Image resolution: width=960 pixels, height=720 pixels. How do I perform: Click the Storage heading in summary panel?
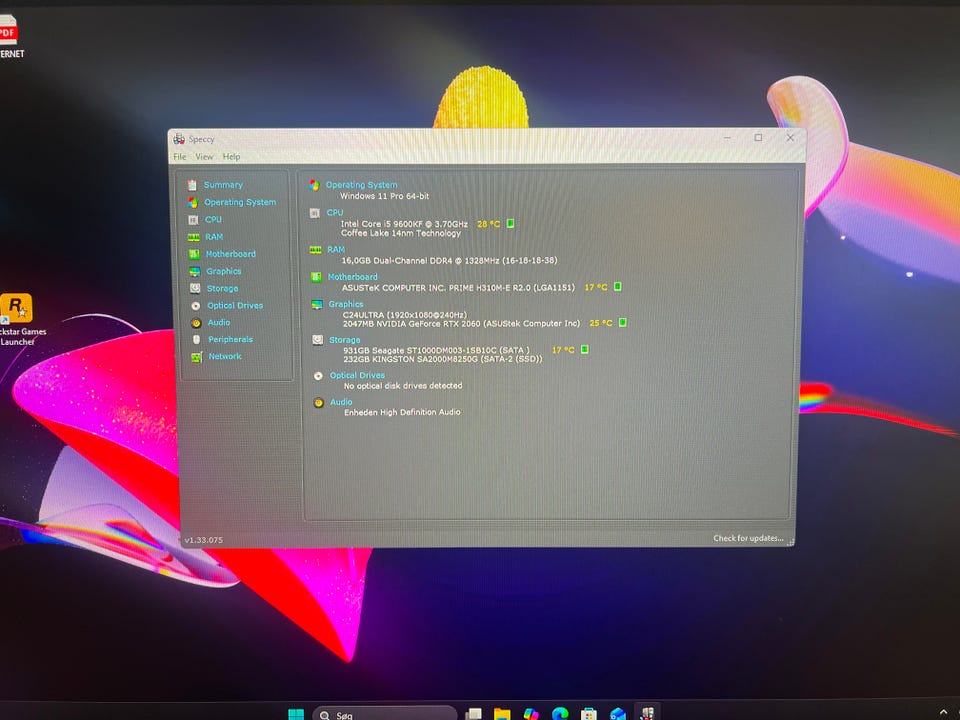[345, 340]
